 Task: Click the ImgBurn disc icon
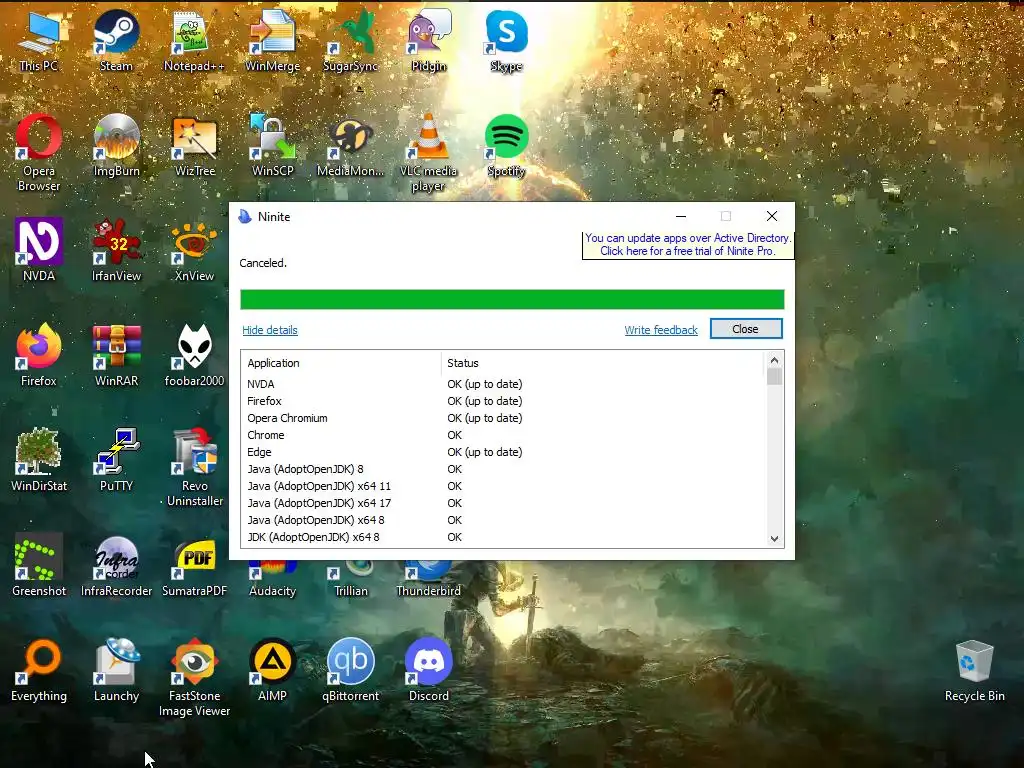[116, 145]
